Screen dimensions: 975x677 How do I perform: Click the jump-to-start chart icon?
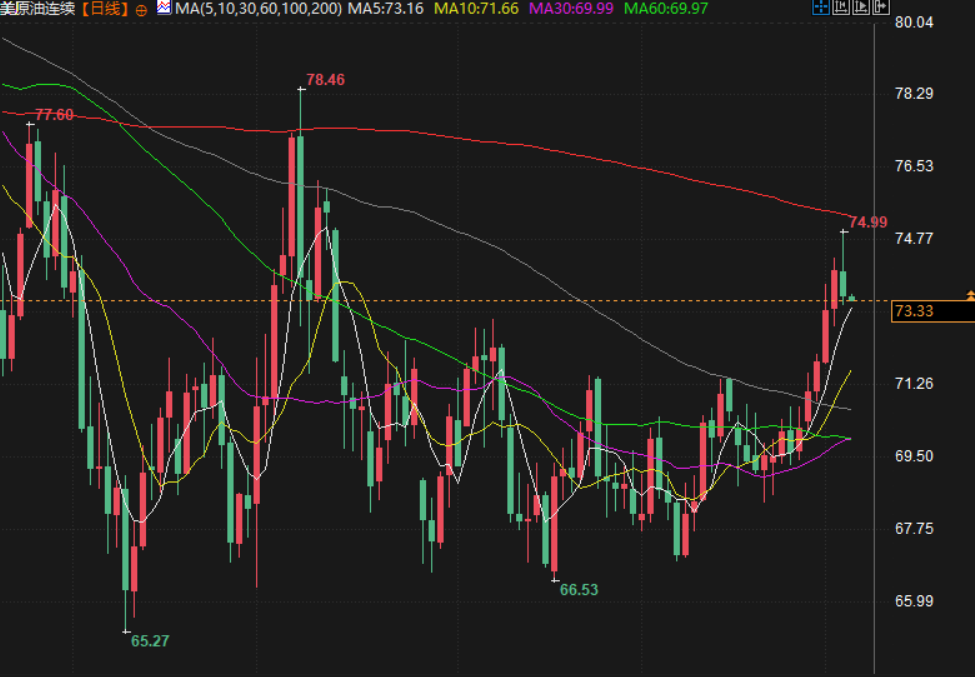click(x=840, y=8)
